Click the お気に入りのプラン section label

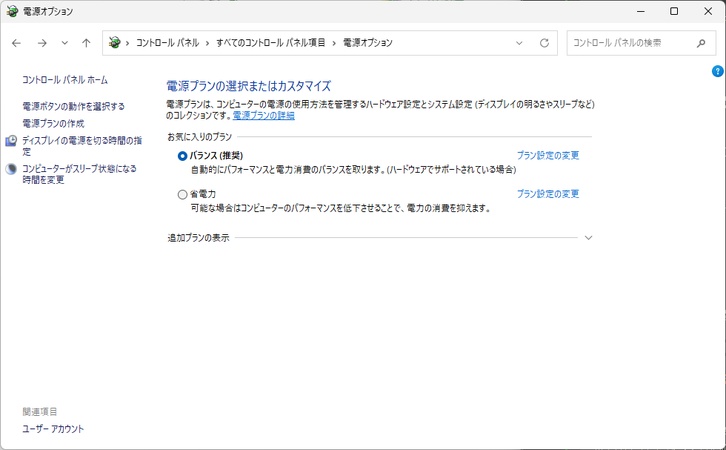(200, 137)
